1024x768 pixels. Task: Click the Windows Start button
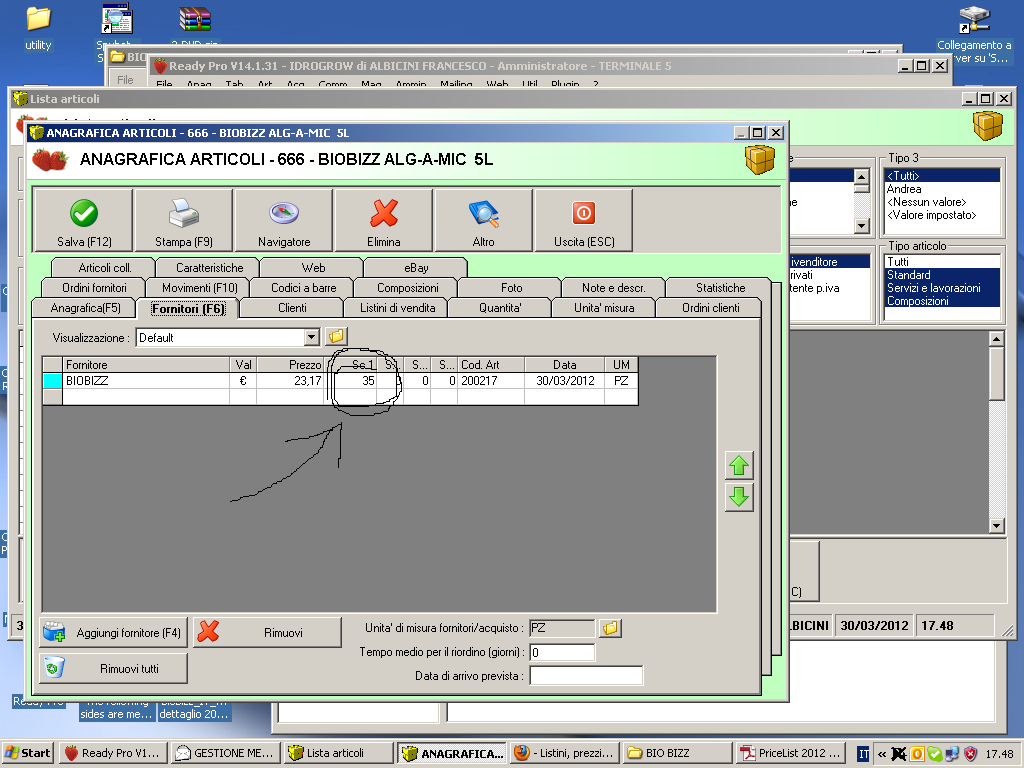27,753
